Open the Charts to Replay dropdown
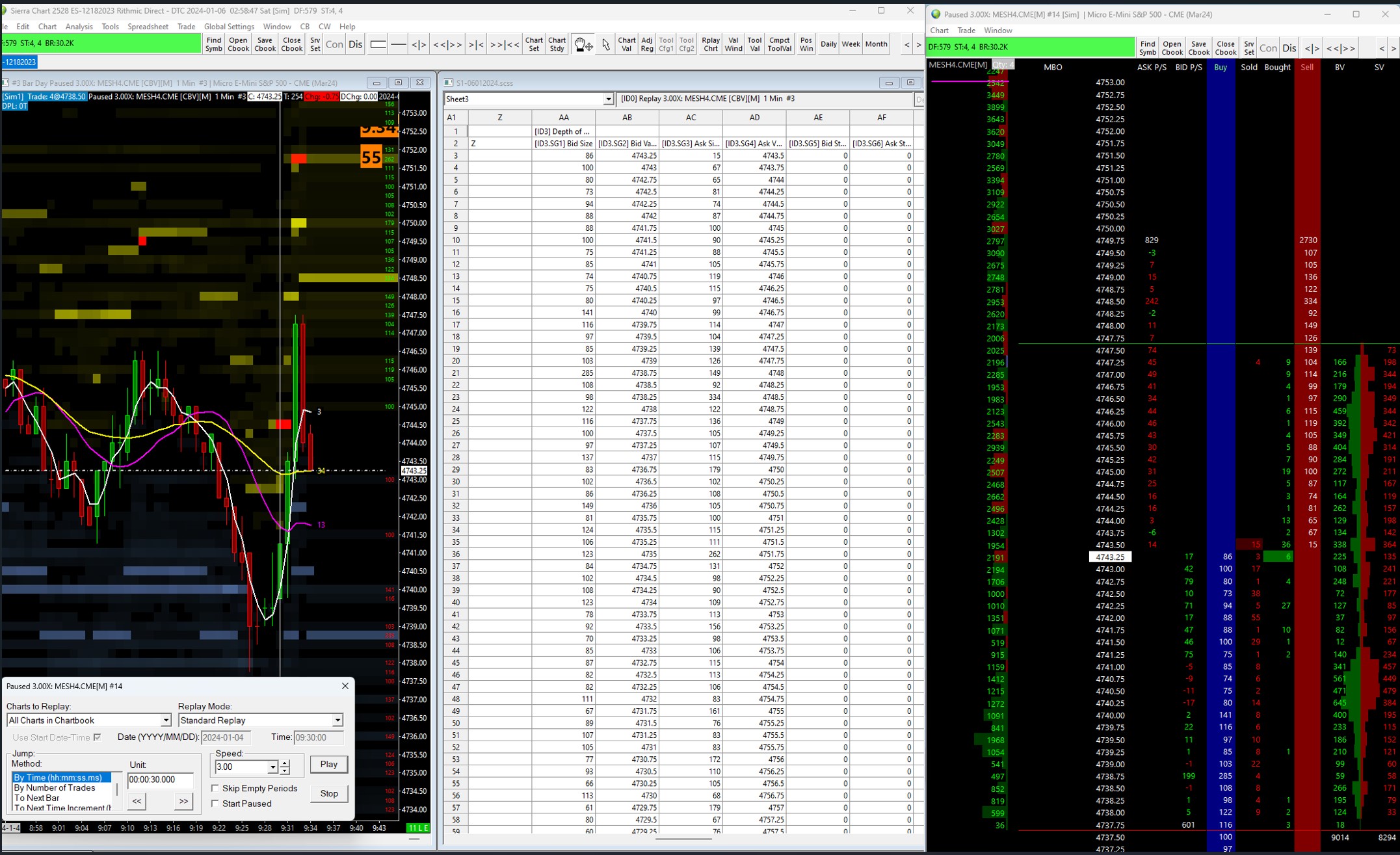1400x855 pixels. 165,720
